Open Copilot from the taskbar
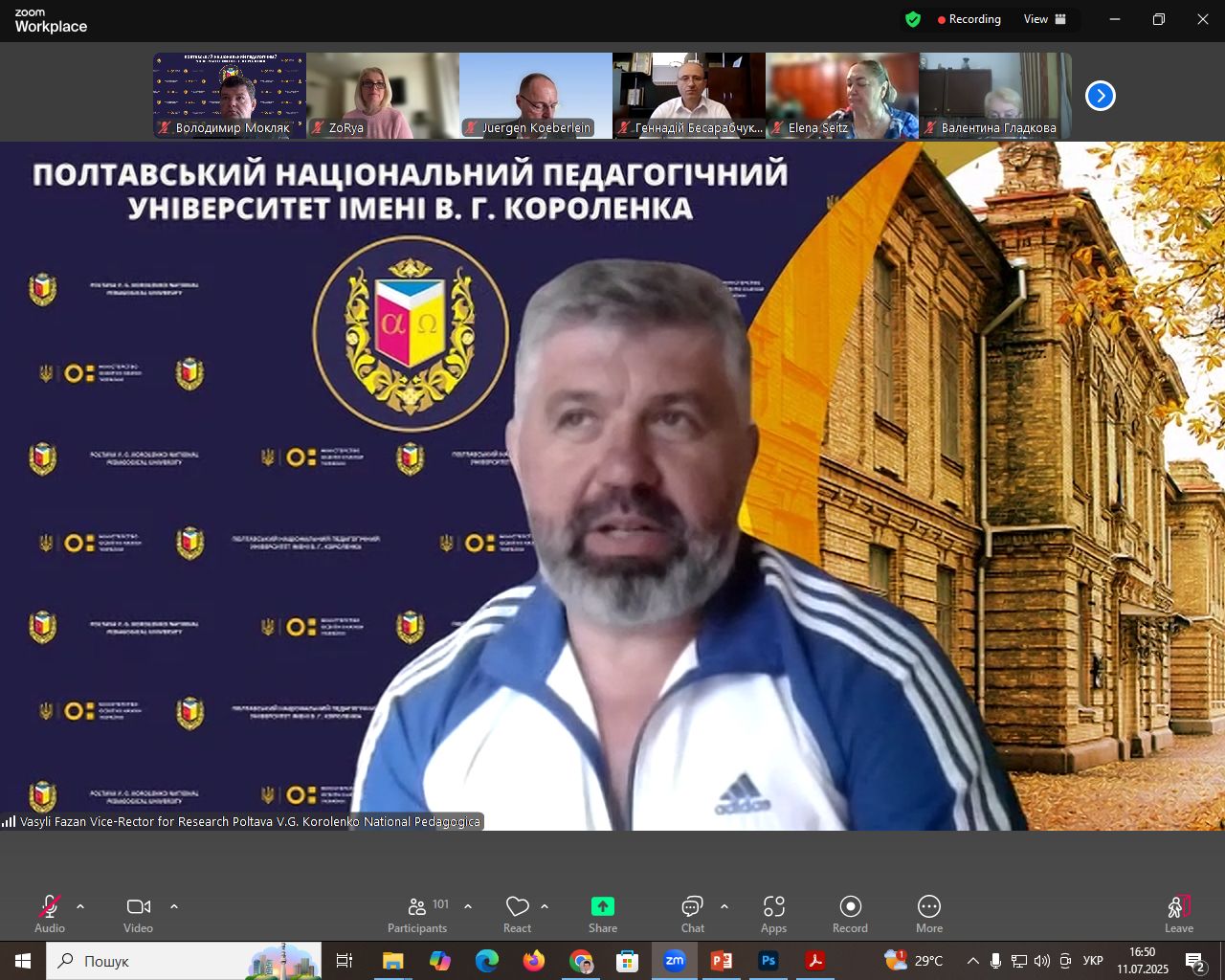1225x980 pixels. [439, 961]
